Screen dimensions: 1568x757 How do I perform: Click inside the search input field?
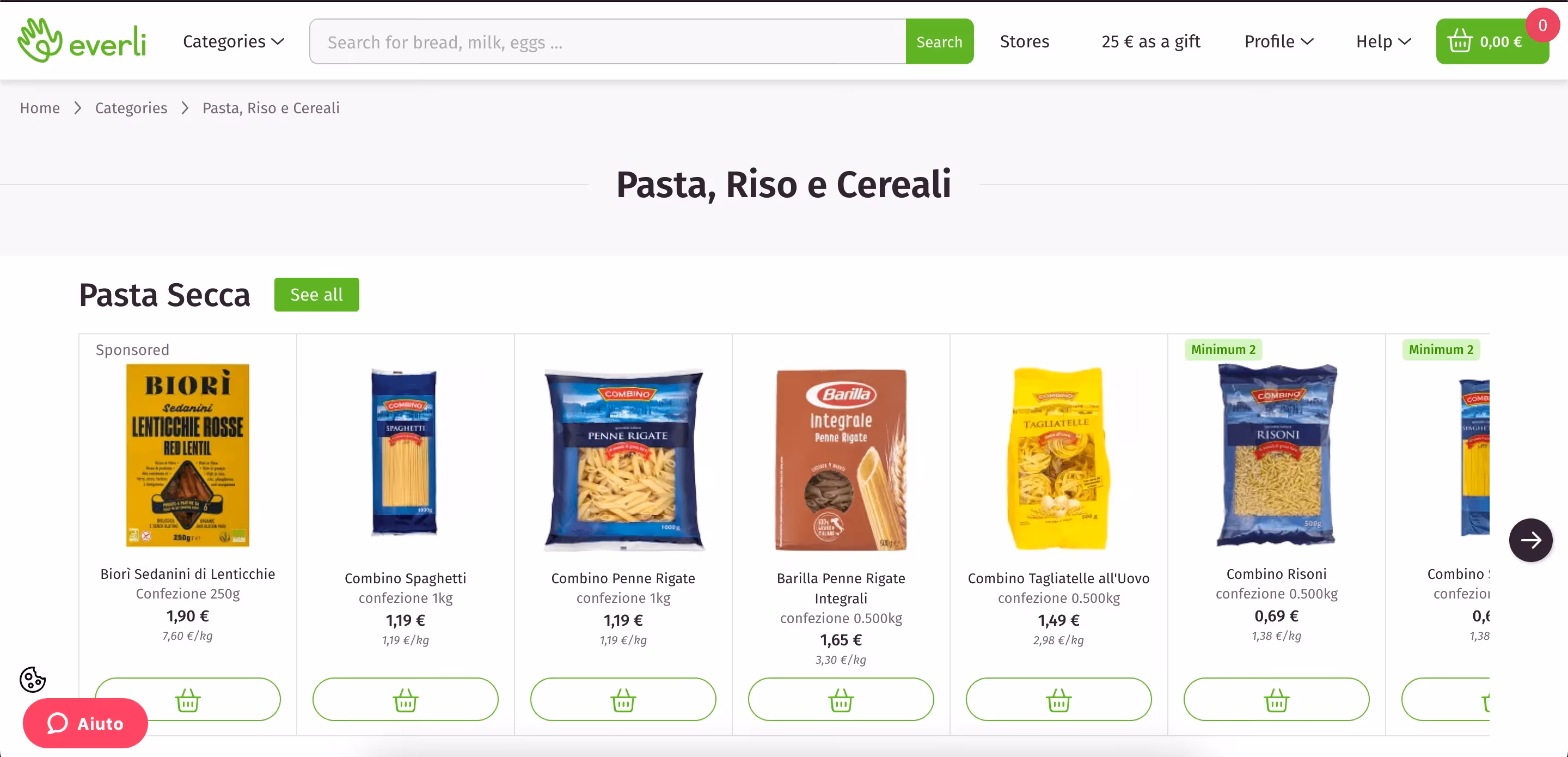pyautogui.click(x=609, y=41)
